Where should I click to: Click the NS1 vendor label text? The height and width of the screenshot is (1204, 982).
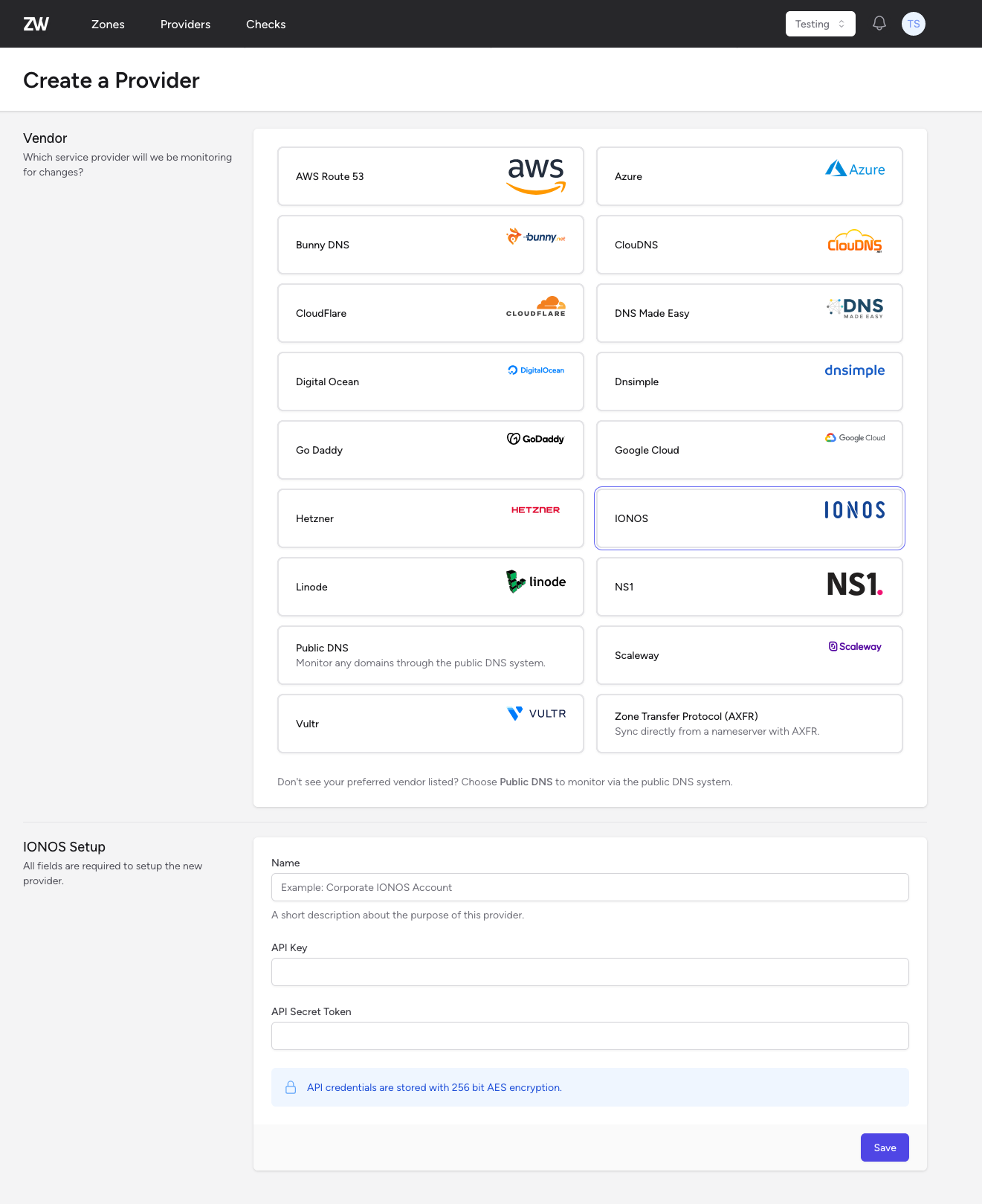[624, 587]
